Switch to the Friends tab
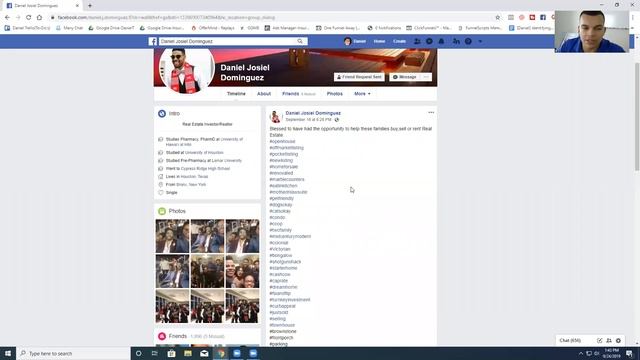This screenshot has height=360, width=640. (298, 93)
